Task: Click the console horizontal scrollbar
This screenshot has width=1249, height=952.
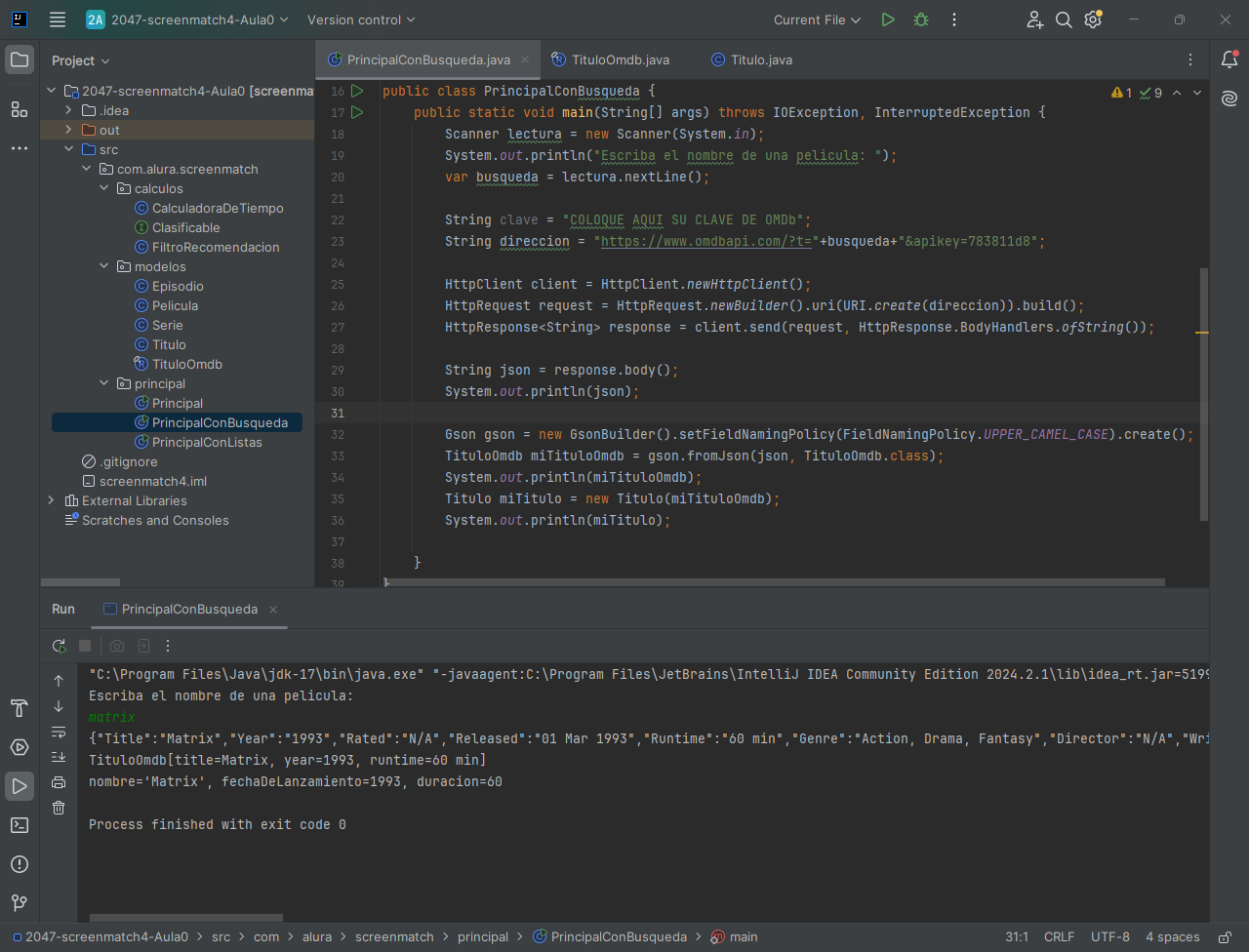Action: click(x=186, y=918)
